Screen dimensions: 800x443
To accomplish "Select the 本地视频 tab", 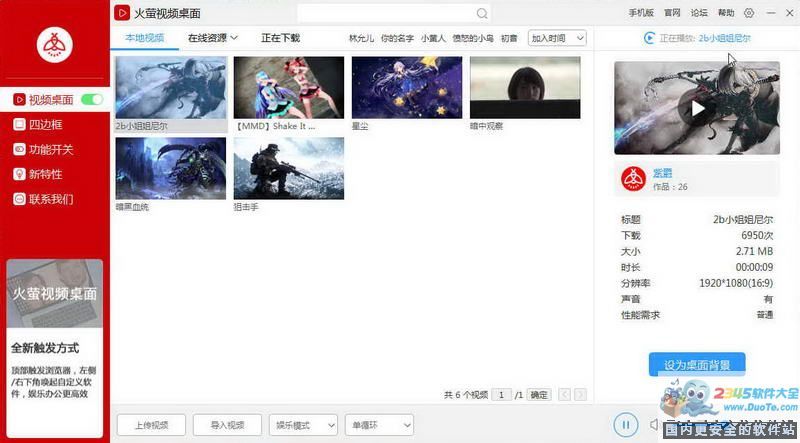I will [x=144, y=38].
